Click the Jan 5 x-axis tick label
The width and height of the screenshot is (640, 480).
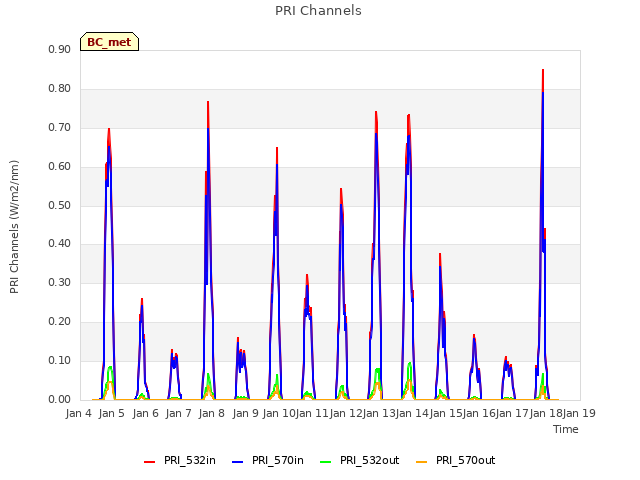111,413
